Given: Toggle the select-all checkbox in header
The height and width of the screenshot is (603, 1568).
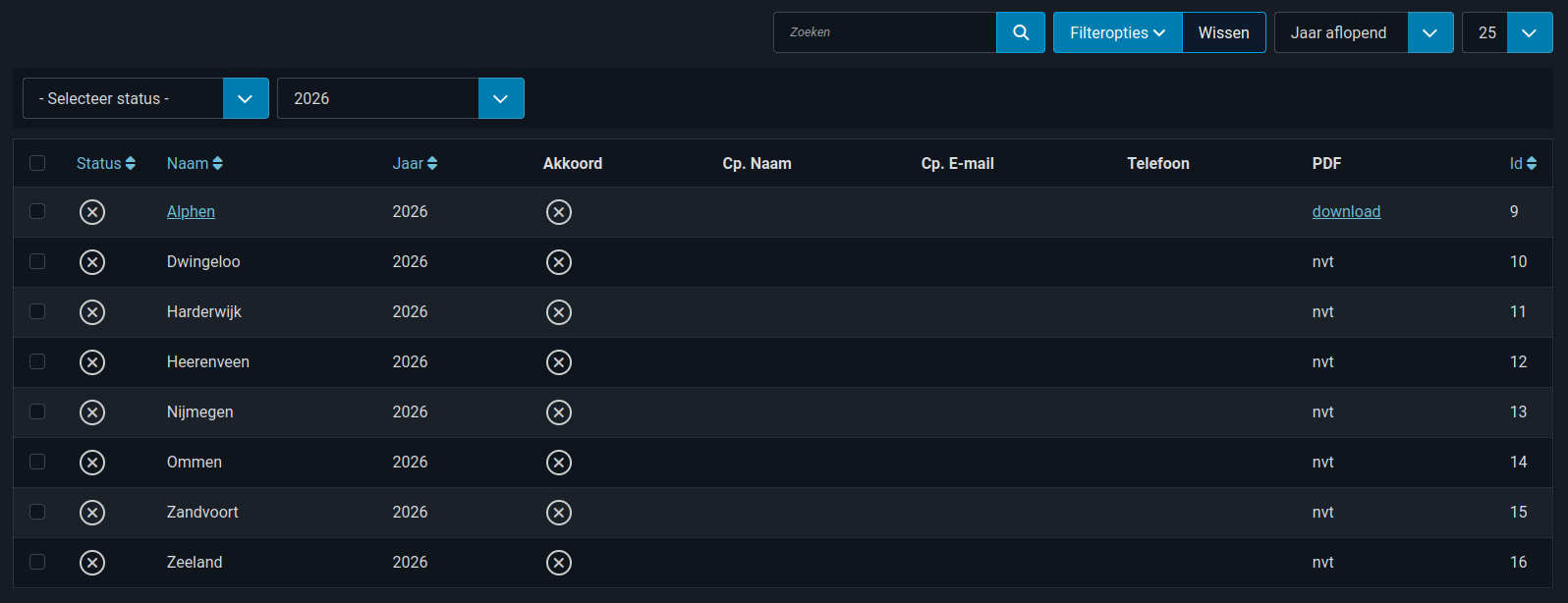Looking at the screenshot, I should 37,163.
